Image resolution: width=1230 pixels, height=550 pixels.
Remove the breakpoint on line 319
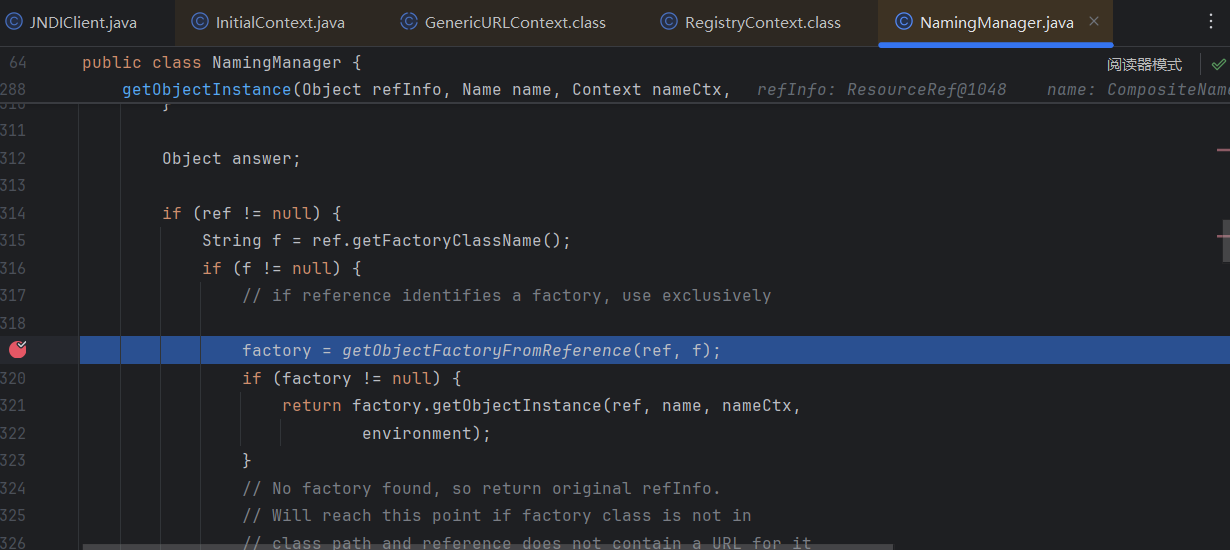(17, 349)
